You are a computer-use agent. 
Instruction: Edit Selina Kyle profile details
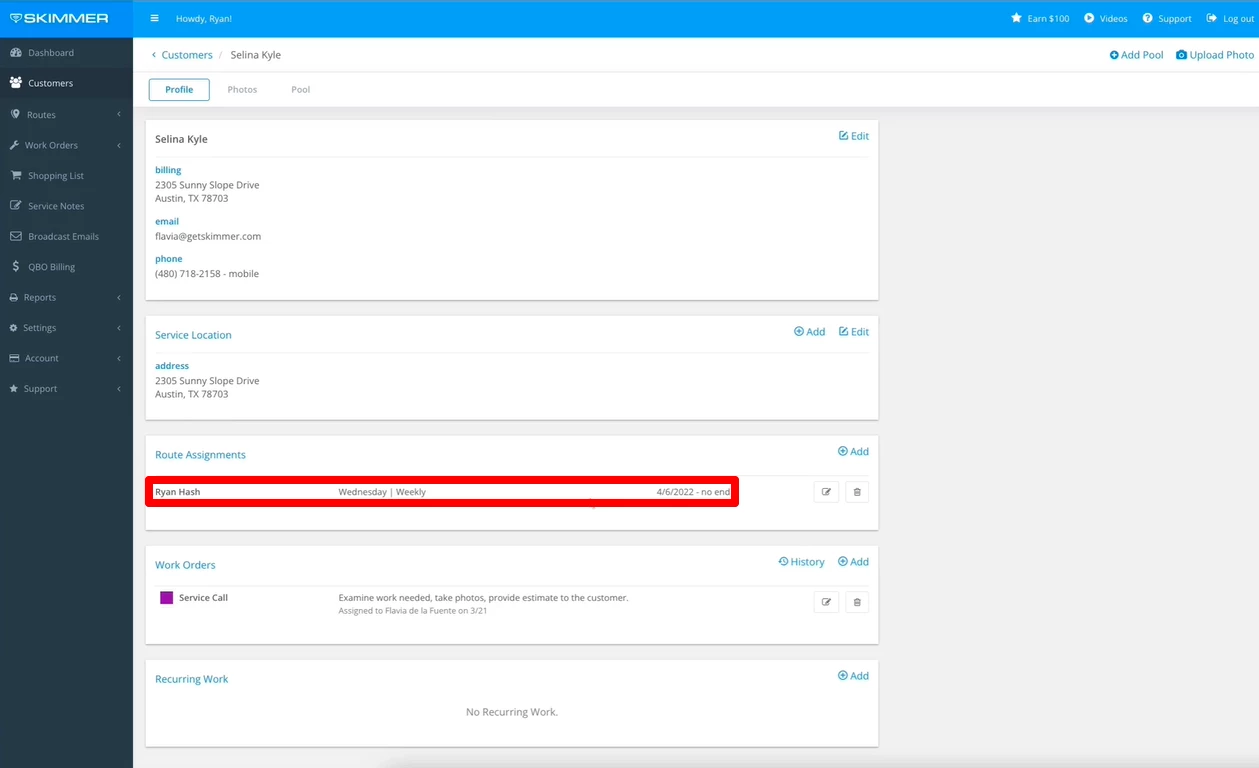click(853, 136)
